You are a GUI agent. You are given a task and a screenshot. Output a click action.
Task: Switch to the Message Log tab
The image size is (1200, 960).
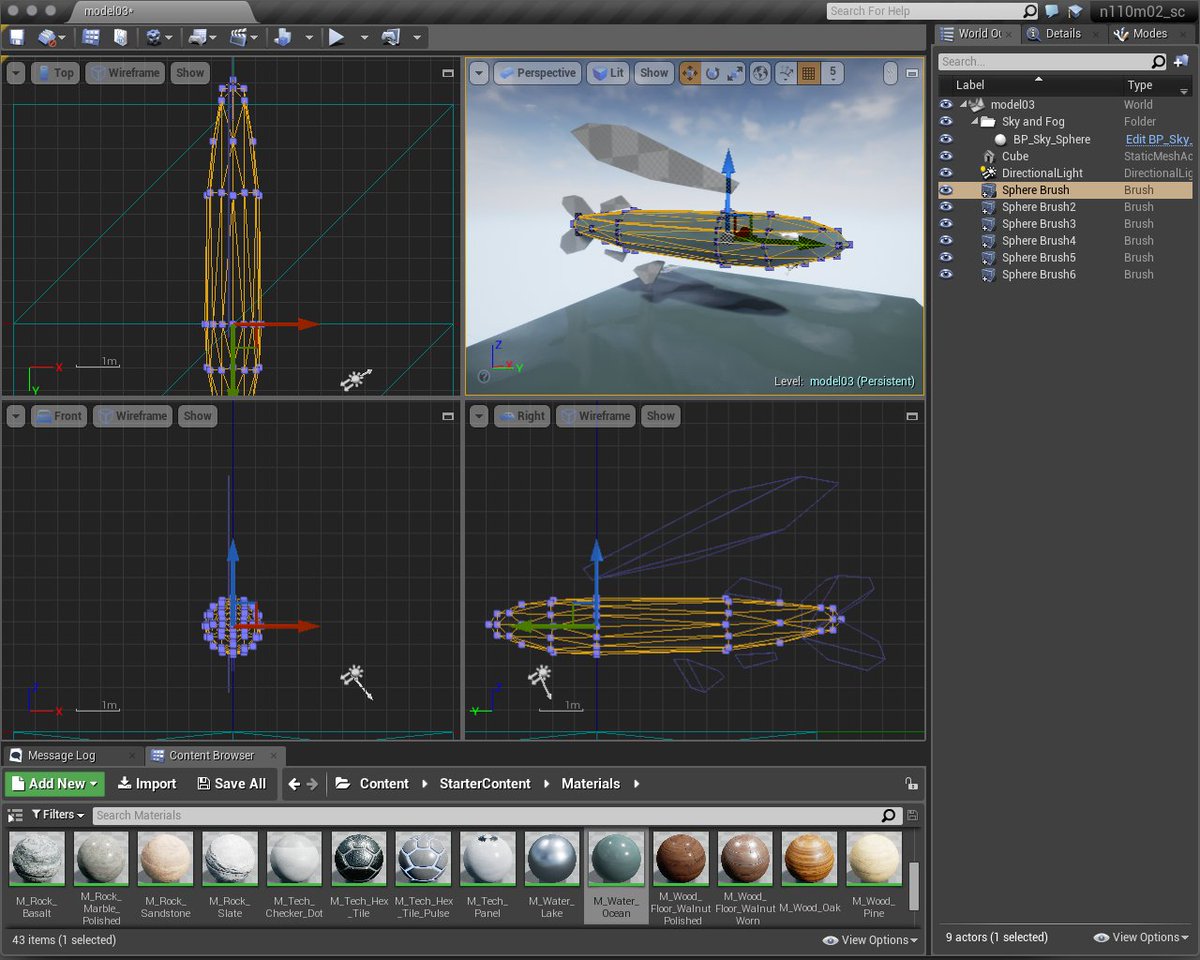point(62,755)
